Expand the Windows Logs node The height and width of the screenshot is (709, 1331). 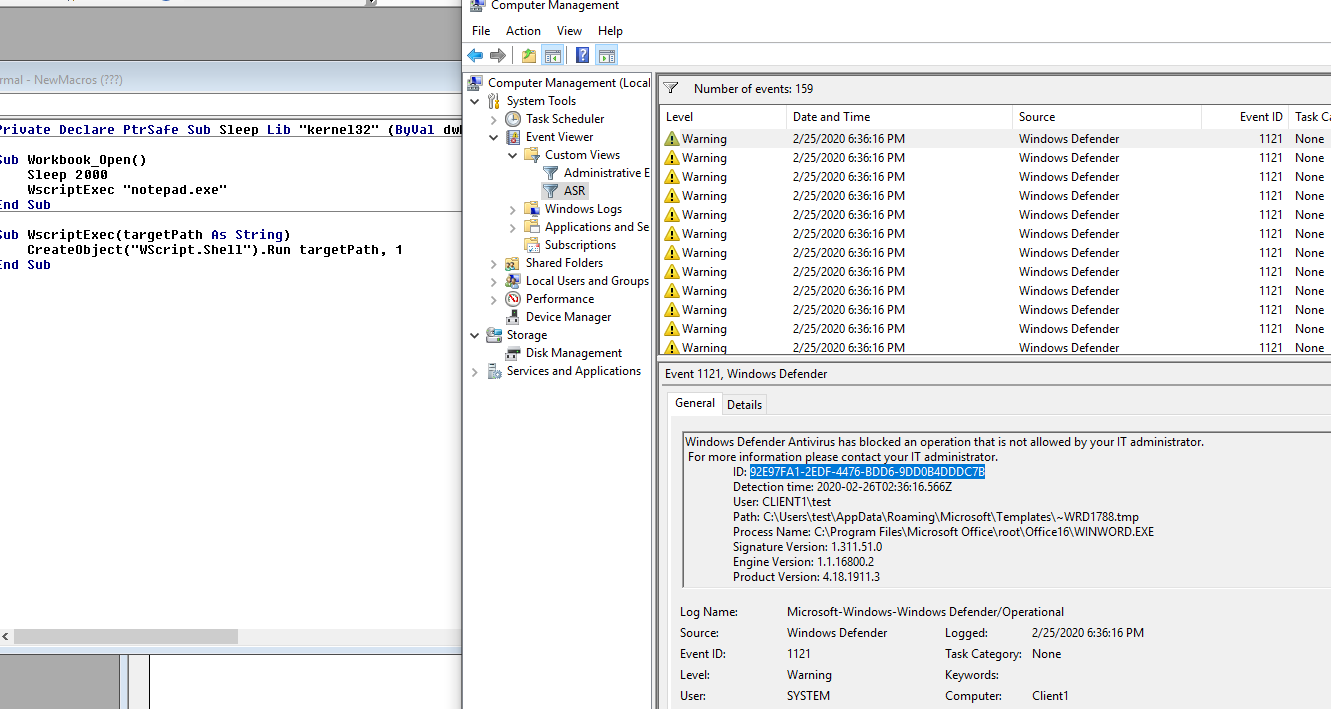pos(513,209)
